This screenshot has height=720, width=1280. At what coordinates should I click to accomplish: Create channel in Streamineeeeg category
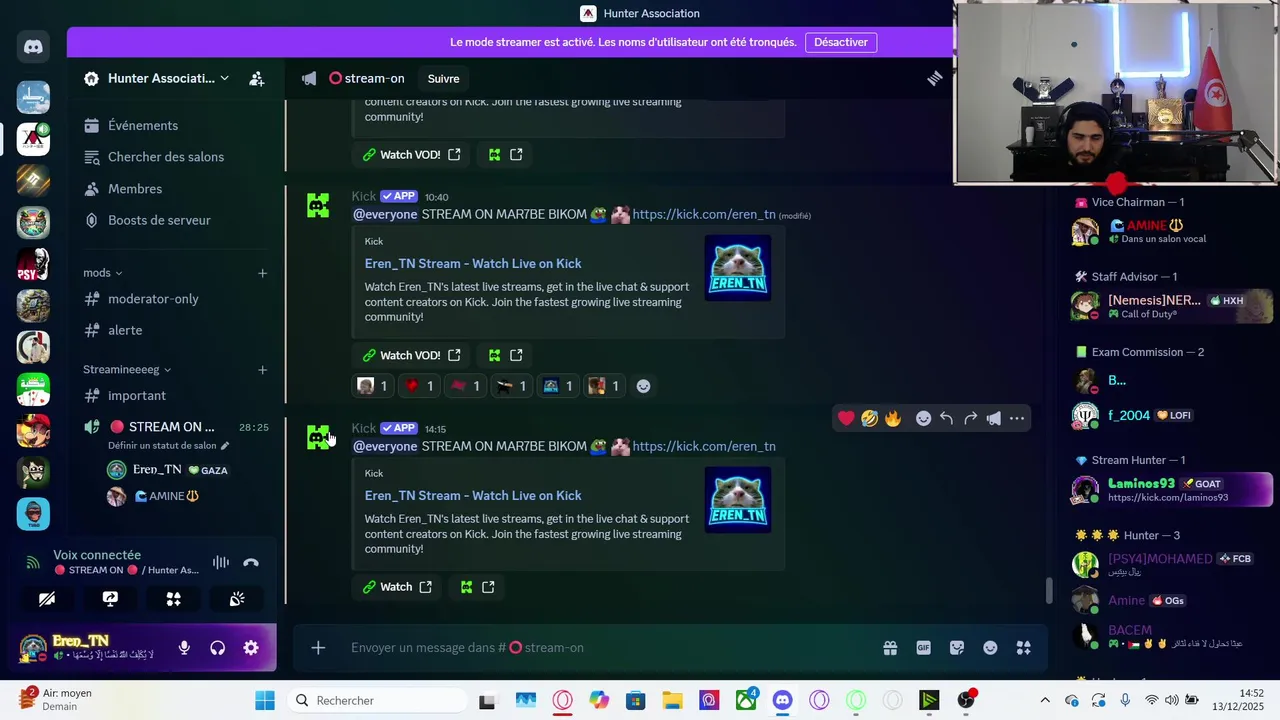tap(262, 370)
